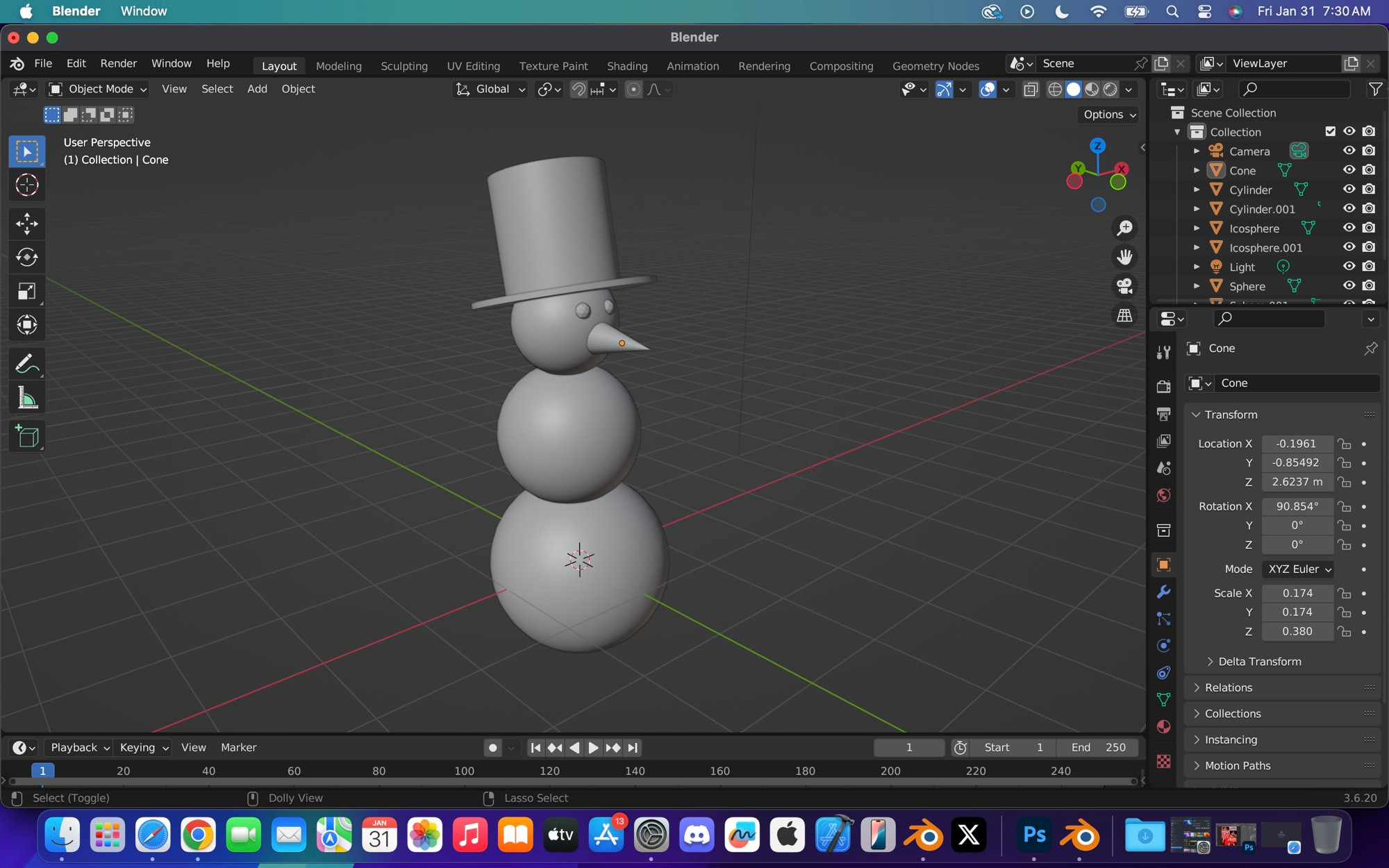Select the Measure tool

pos(27,398)
